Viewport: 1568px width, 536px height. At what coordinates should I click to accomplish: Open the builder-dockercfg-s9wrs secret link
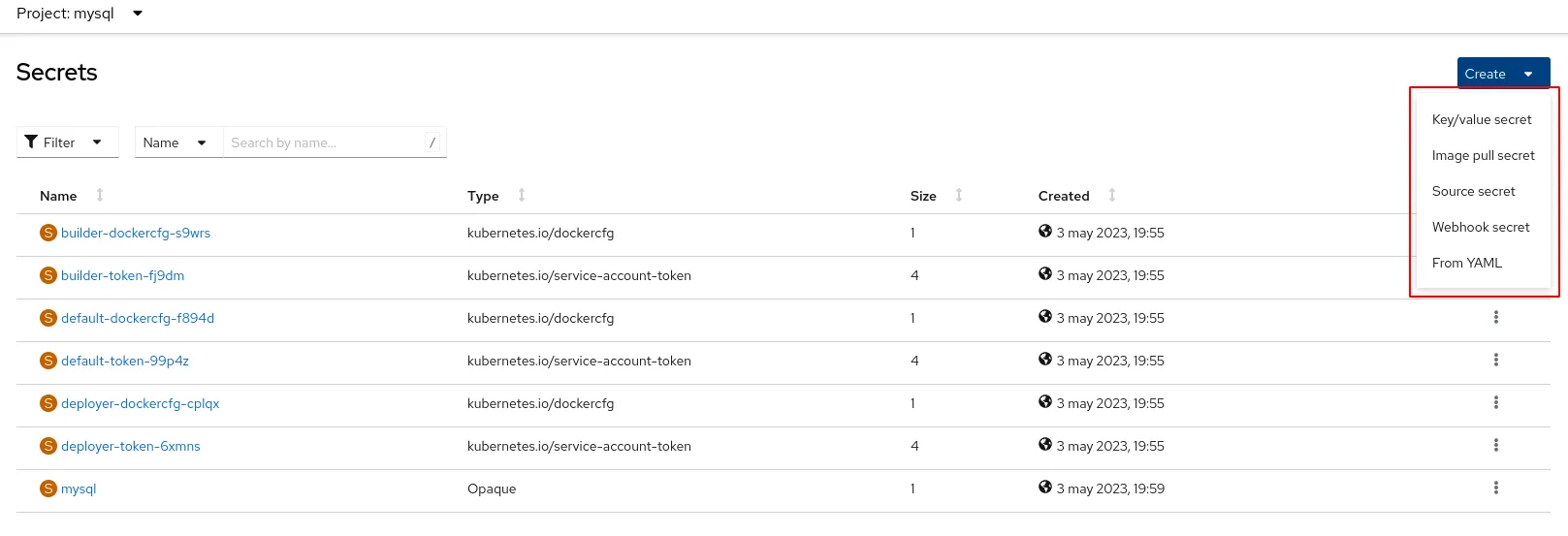[136, 234]
